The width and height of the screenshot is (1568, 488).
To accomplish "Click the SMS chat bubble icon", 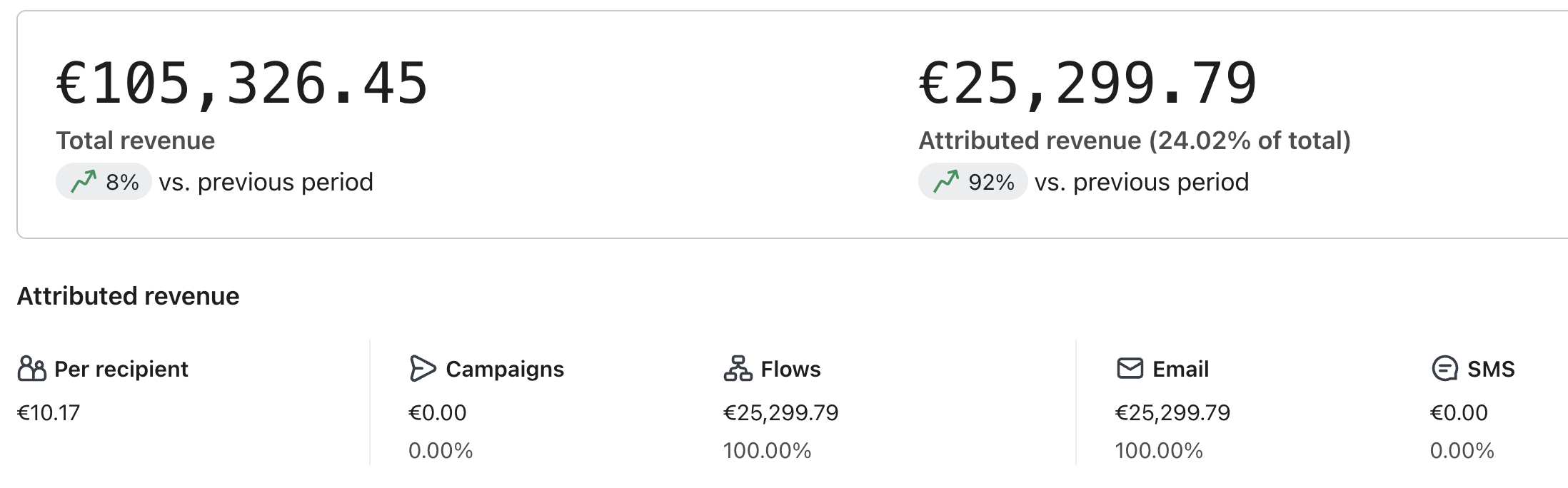I will [1444, 369].
